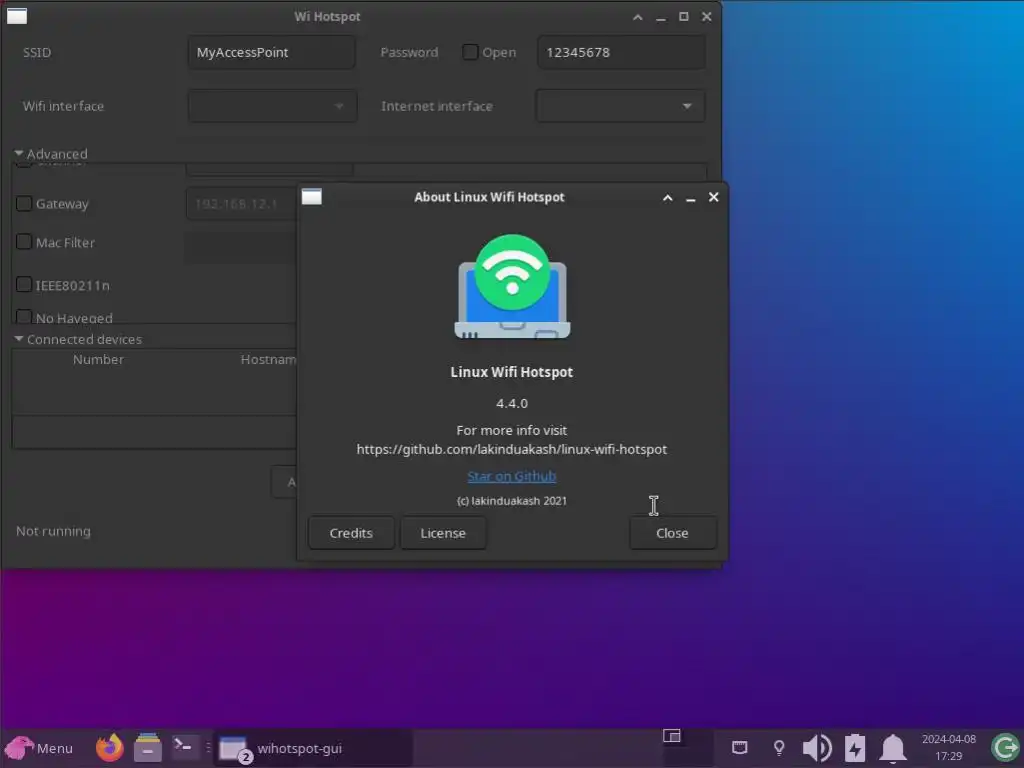
Task: Click the password field showing 12345678
Action: tap(621, 52)
